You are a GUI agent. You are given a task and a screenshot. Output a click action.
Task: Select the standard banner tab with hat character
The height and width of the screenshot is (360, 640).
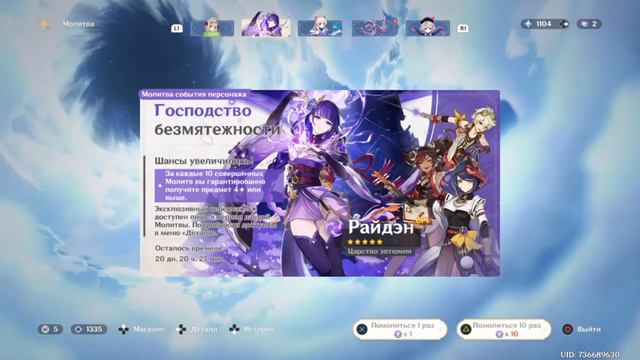(428, 28)
